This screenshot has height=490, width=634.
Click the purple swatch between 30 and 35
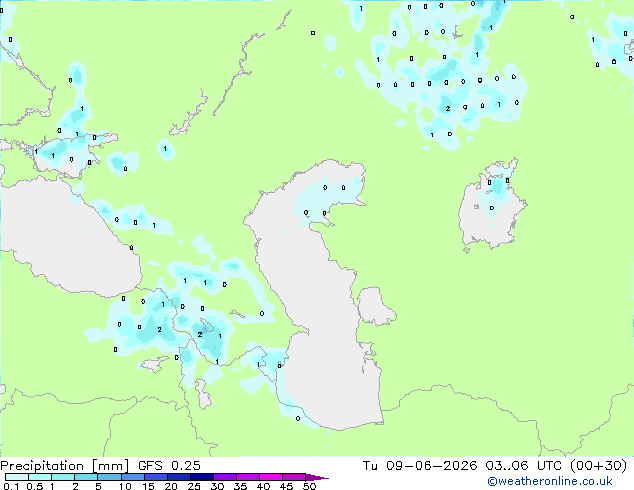click(224, 477)
